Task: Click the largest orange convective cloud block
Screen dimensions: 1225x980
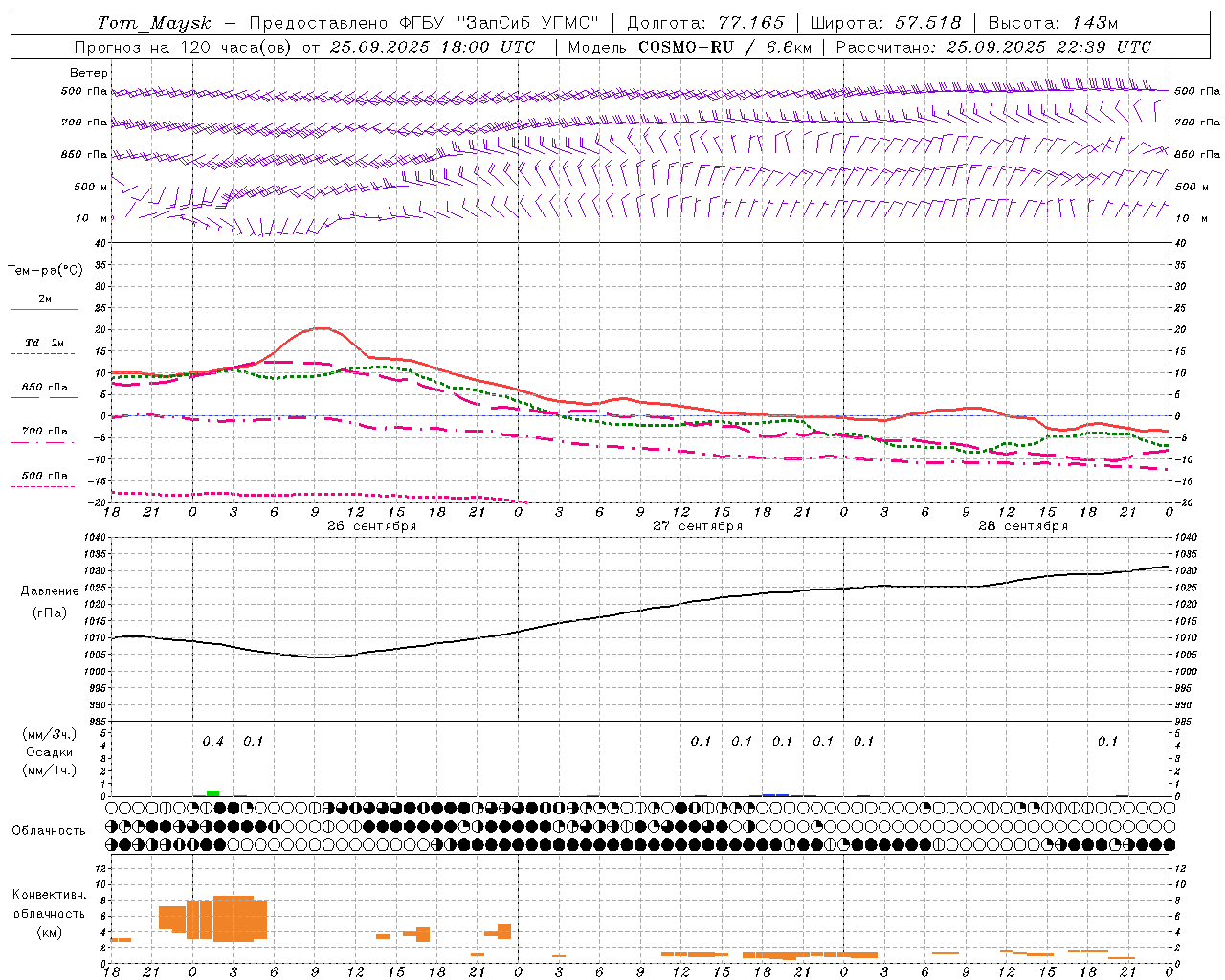Action: [234, 919]
